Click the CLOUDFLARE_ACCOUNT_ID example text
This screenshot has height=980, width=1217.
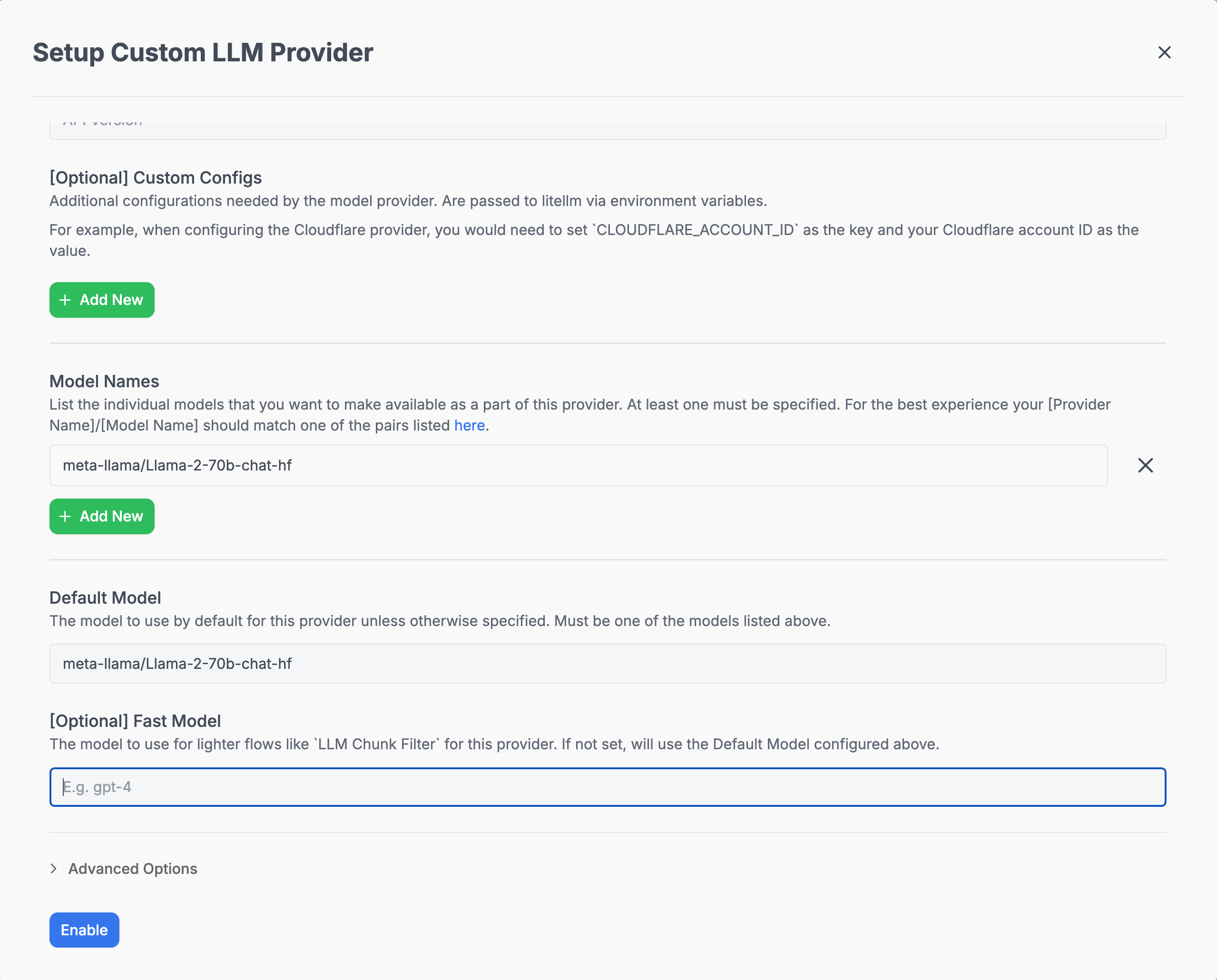point(694,230)
